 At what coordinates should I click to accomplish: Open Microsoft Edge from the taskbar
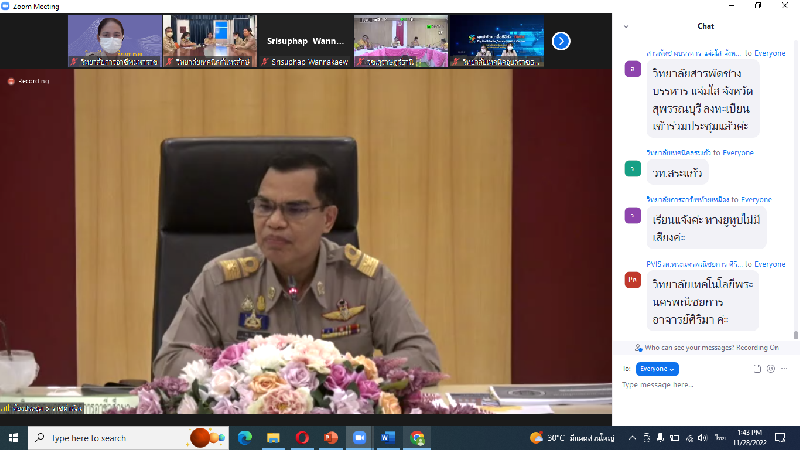(x=245, y=438)
